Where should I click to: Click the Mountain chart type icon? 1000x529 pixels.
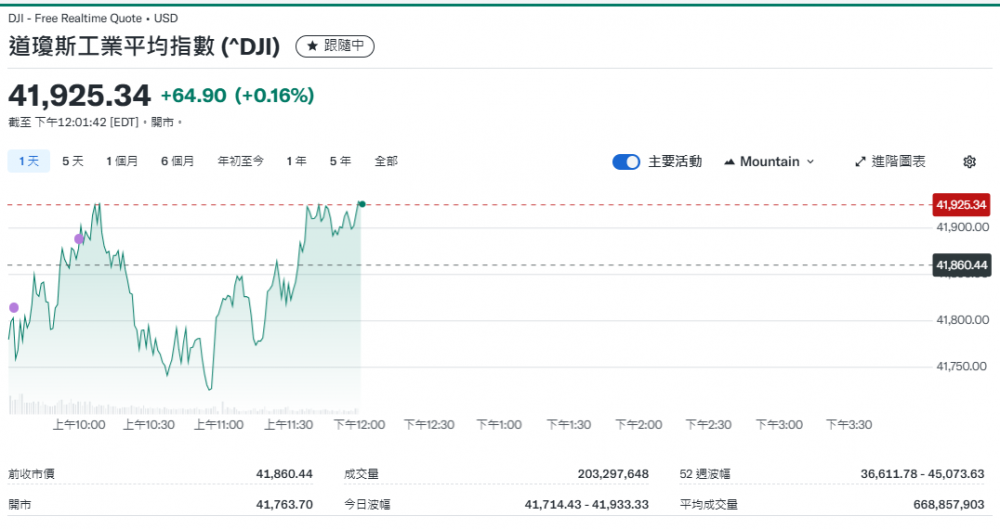tap(729, 162)
